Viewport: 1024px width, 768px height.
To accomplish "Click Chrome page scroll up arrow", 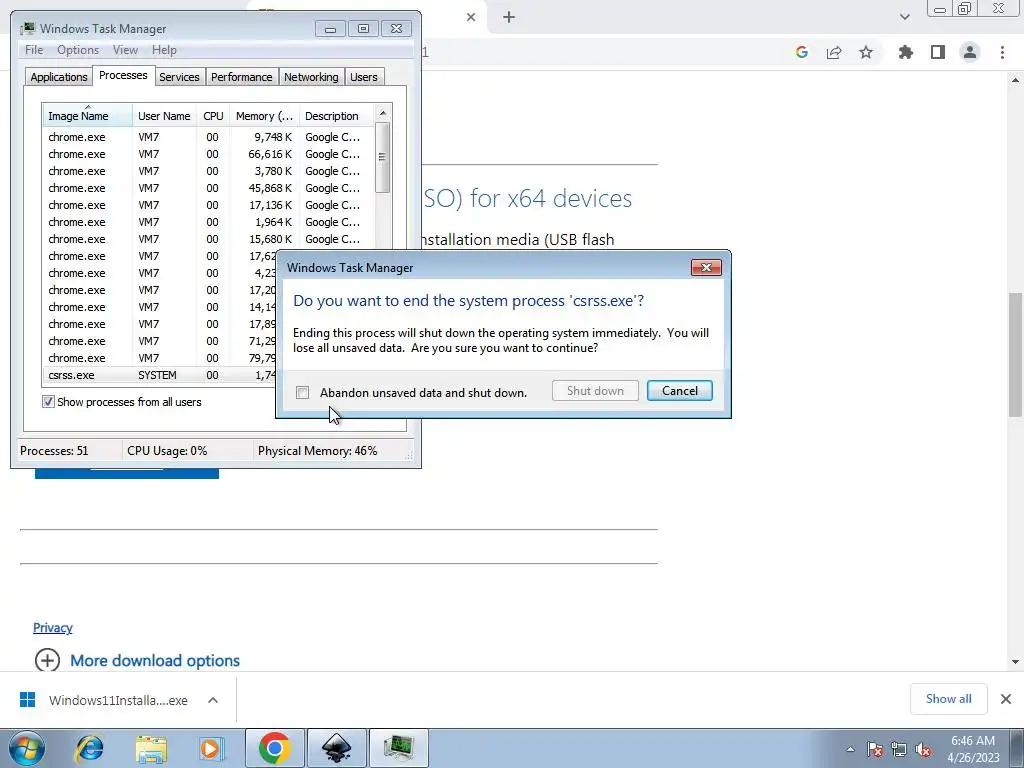I will 1015,80.
